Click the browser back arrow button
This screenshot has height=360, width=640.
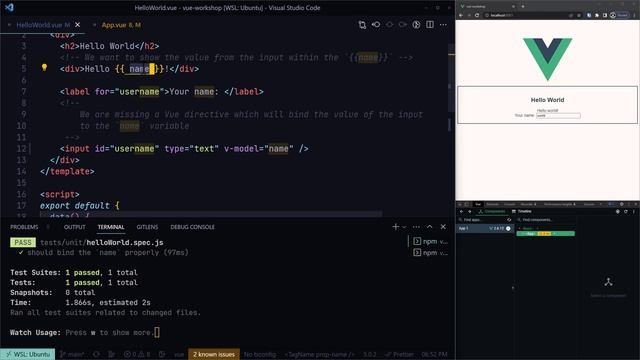pos(461,15)
